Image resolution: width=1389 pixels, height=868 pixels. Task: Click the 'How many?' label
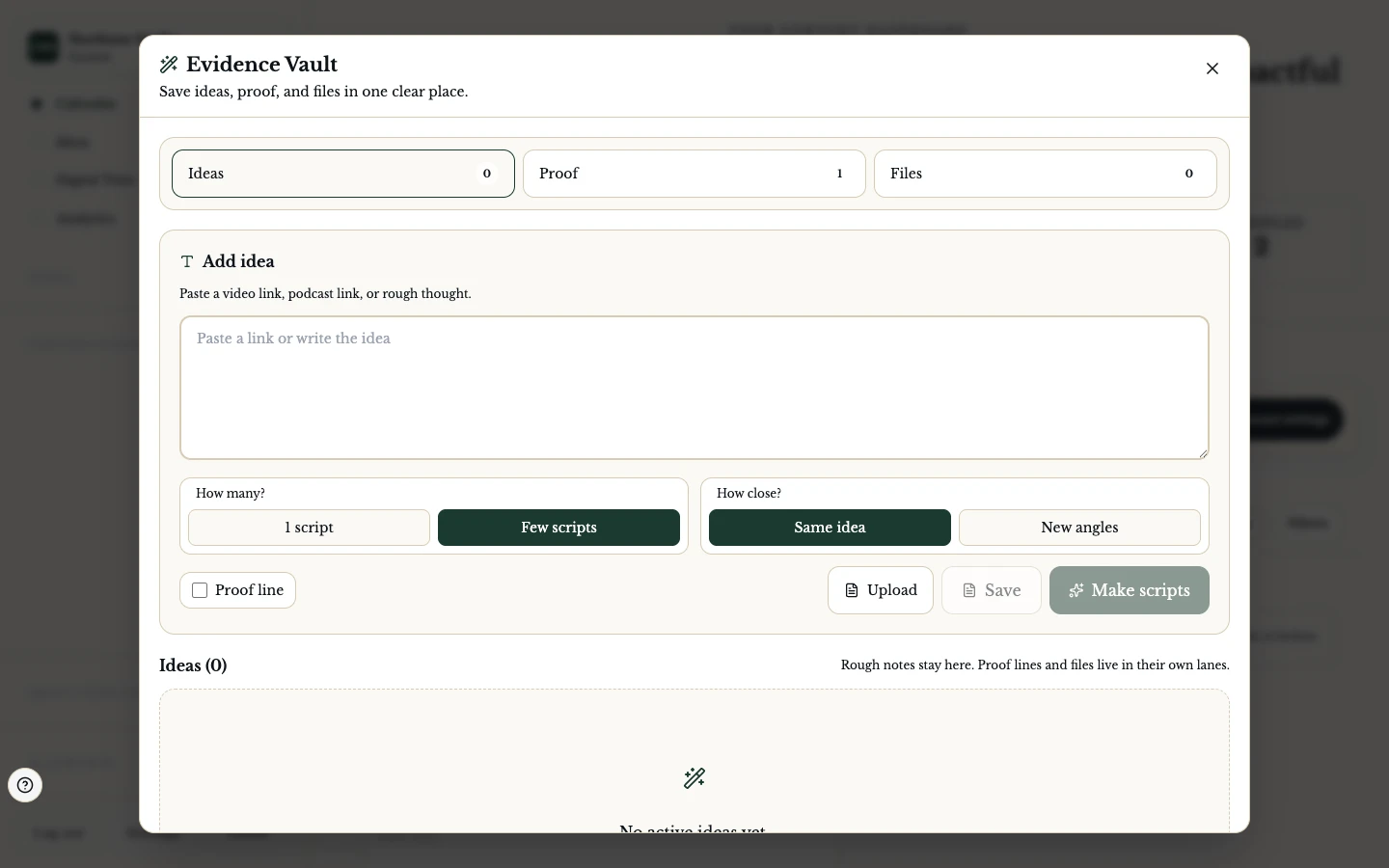[231, 494]
